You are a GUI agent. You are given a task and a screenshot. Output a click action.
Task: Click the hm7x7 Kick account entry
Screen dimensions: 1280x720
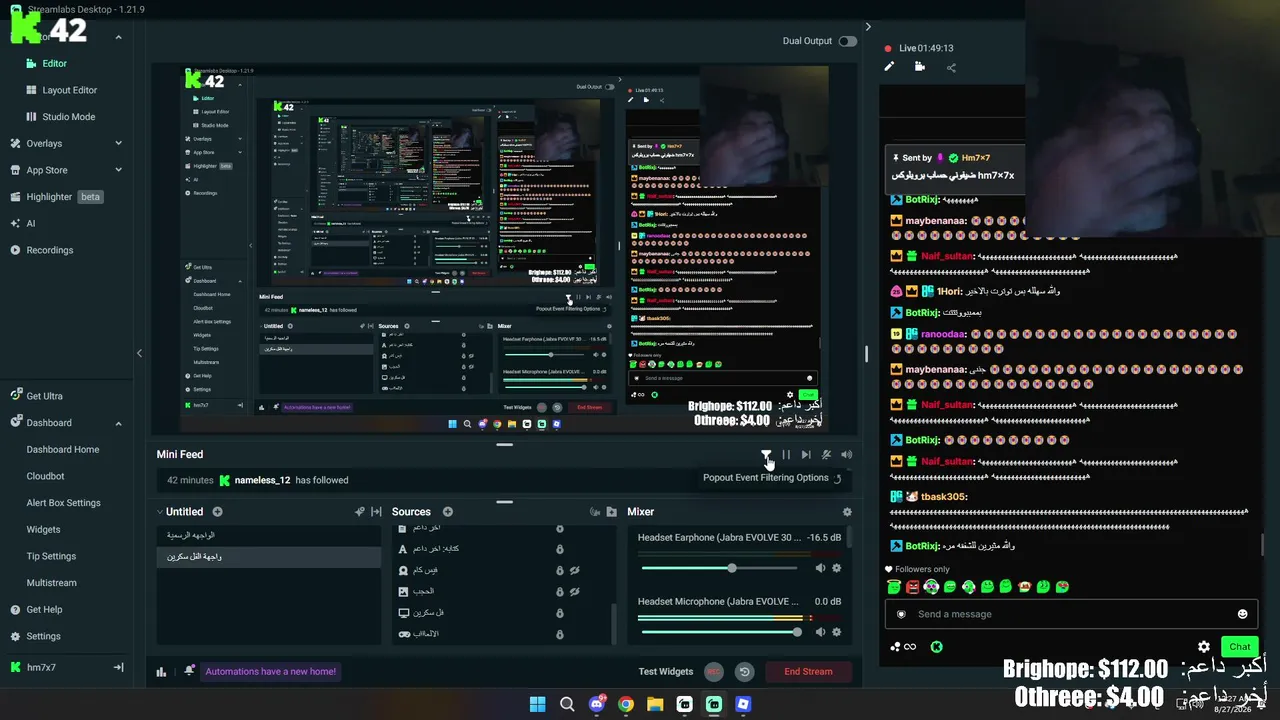point(40,667)
